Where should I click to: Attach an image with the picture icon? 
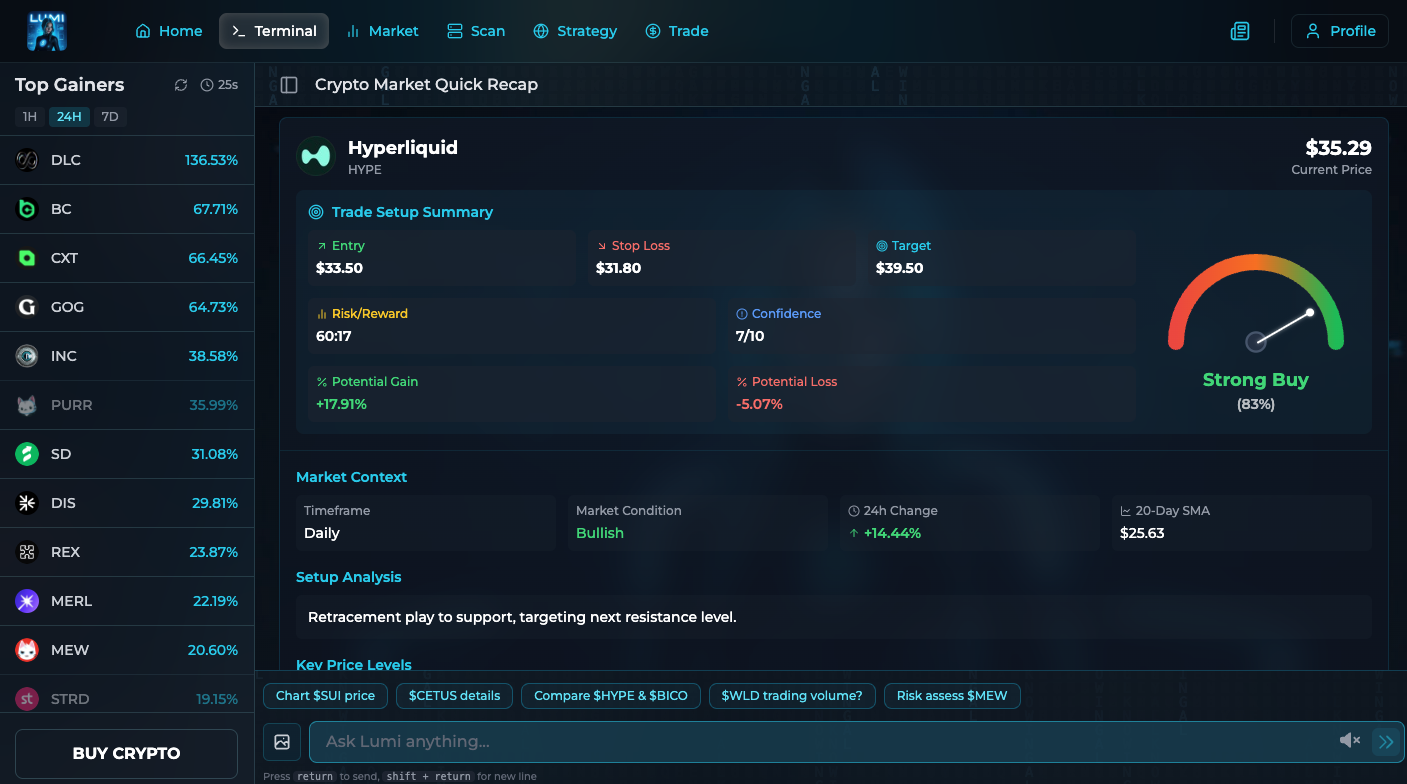click(x=282, y=742)
